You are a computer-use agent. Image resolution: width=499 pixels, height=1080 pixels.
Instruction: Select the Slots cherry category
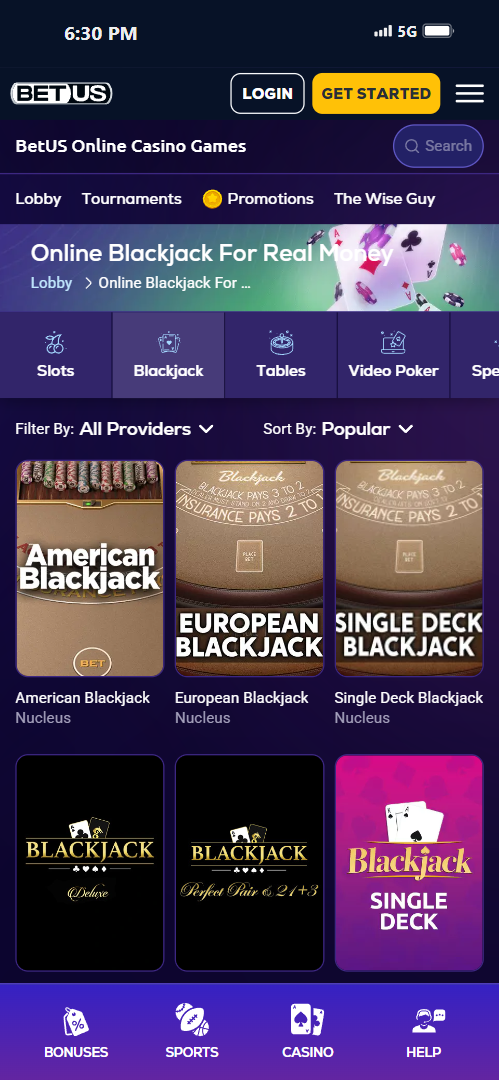[55, 355]
